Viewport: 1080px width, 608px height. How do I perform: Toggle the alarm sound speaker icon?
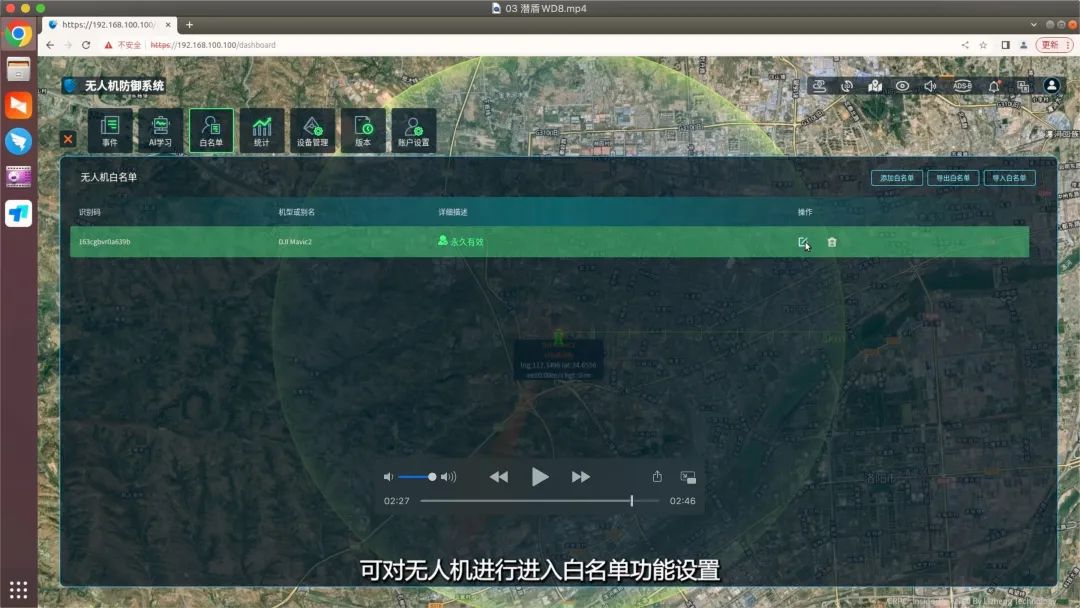pos(931,86)
